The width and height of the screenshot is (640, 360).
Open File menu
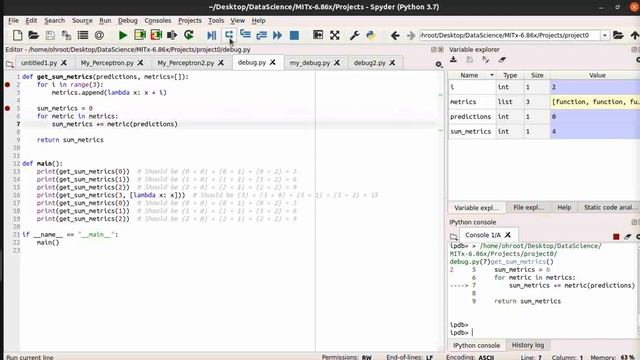(x=13, y=20)
